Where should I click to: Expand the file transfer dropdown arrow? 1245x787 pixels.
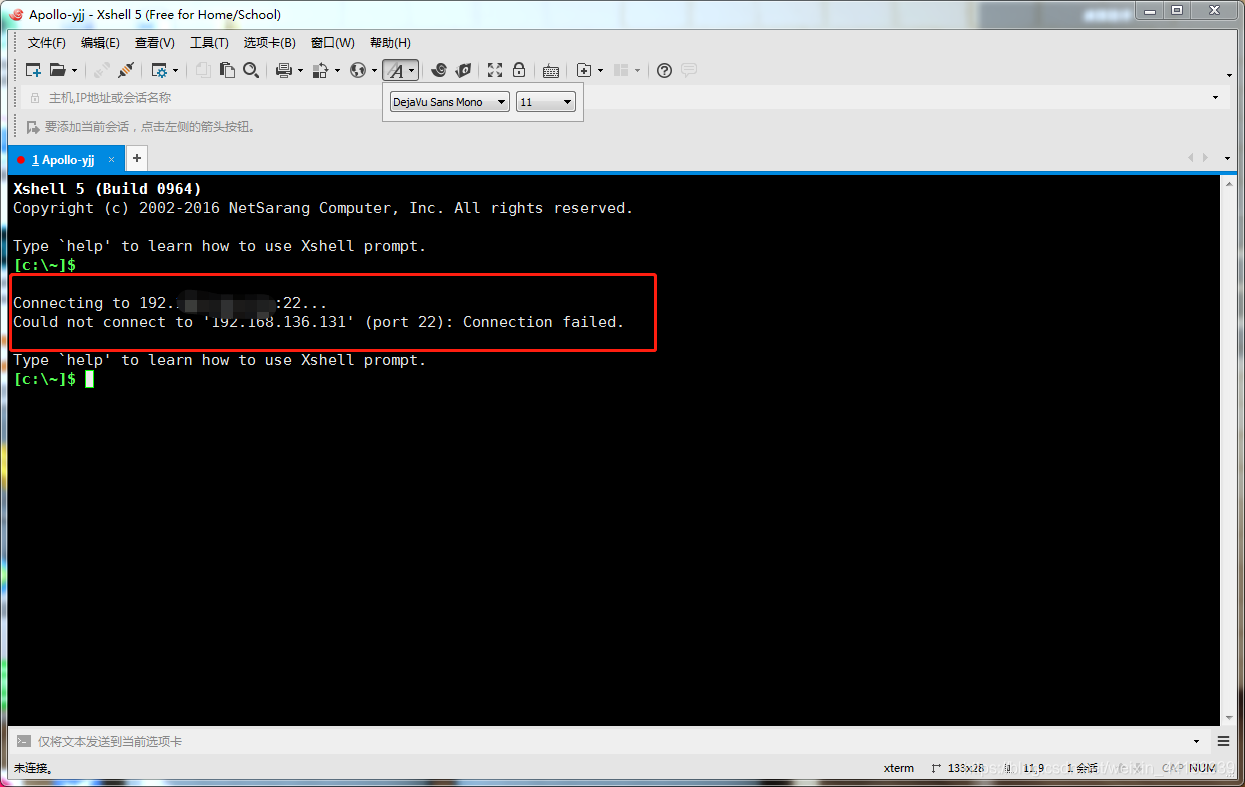[x=337, y=70]
